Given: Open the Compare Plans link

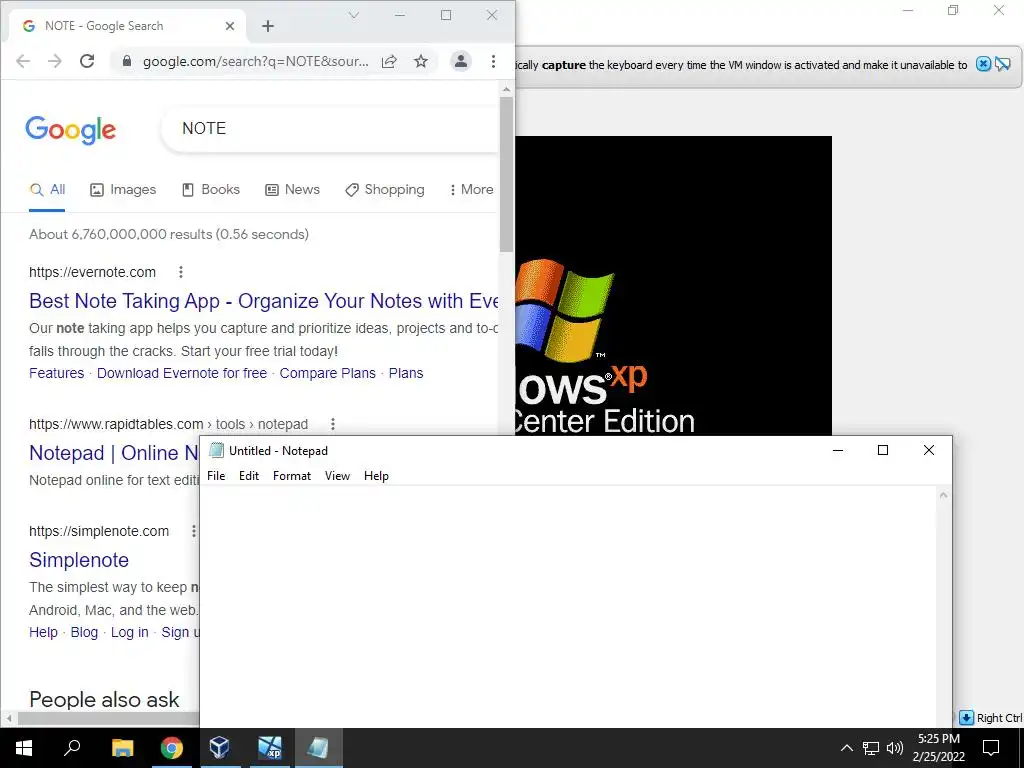Looking at the screenshot, I should coord(328,374).
